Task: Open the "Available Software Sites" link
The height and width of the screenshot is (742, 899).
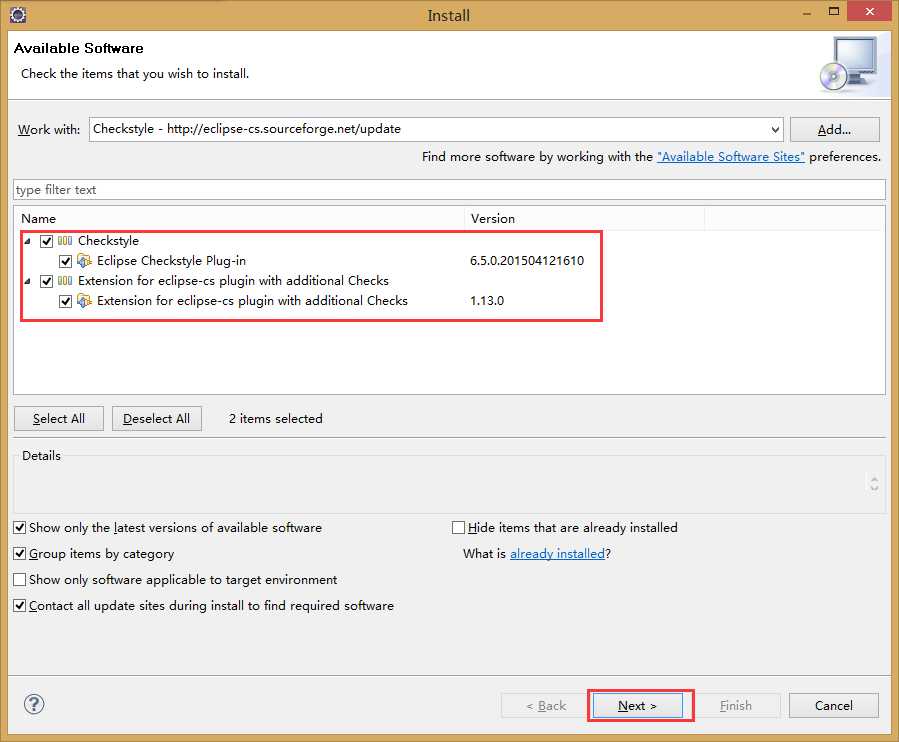Action: [x=731, y=157]
